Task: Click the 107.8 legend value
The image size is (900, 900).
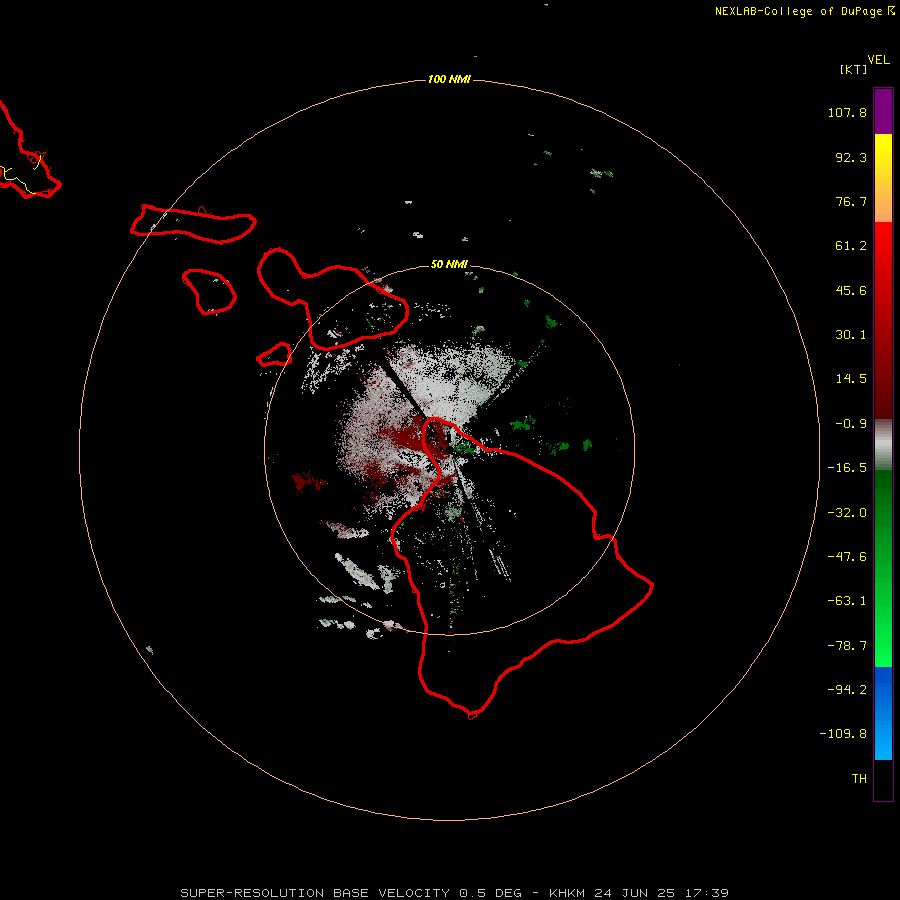Action: 847,112
